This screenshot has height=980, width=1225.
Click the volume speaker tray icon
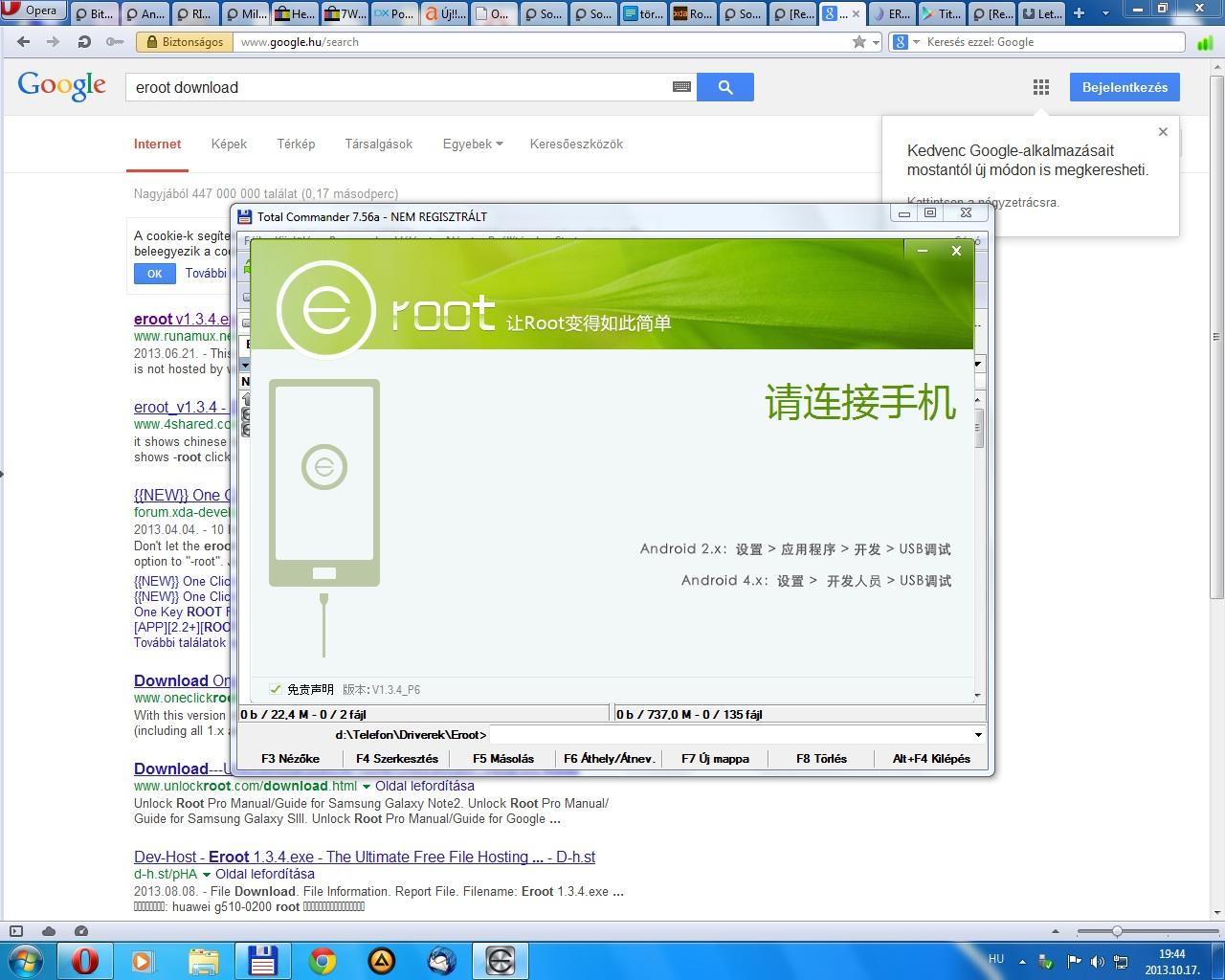click(x=1097, y=961)
